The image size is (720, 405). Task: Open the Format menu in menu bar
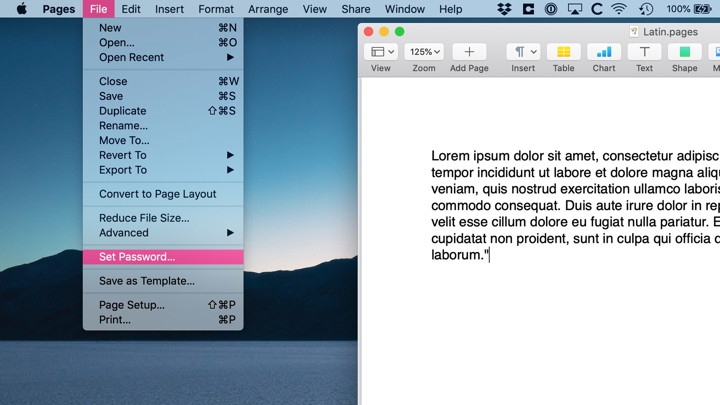(215, 9)
